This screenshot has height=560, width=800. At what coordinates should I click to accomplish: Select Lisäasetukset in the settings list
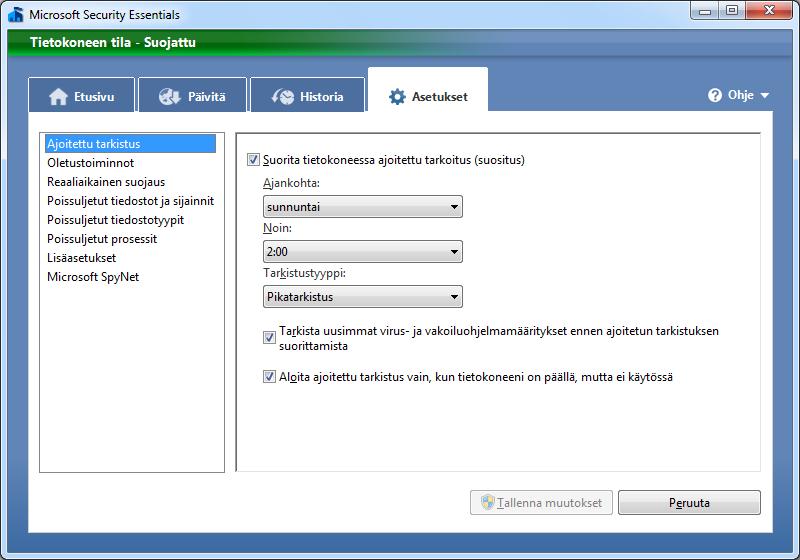pos(130,258)
